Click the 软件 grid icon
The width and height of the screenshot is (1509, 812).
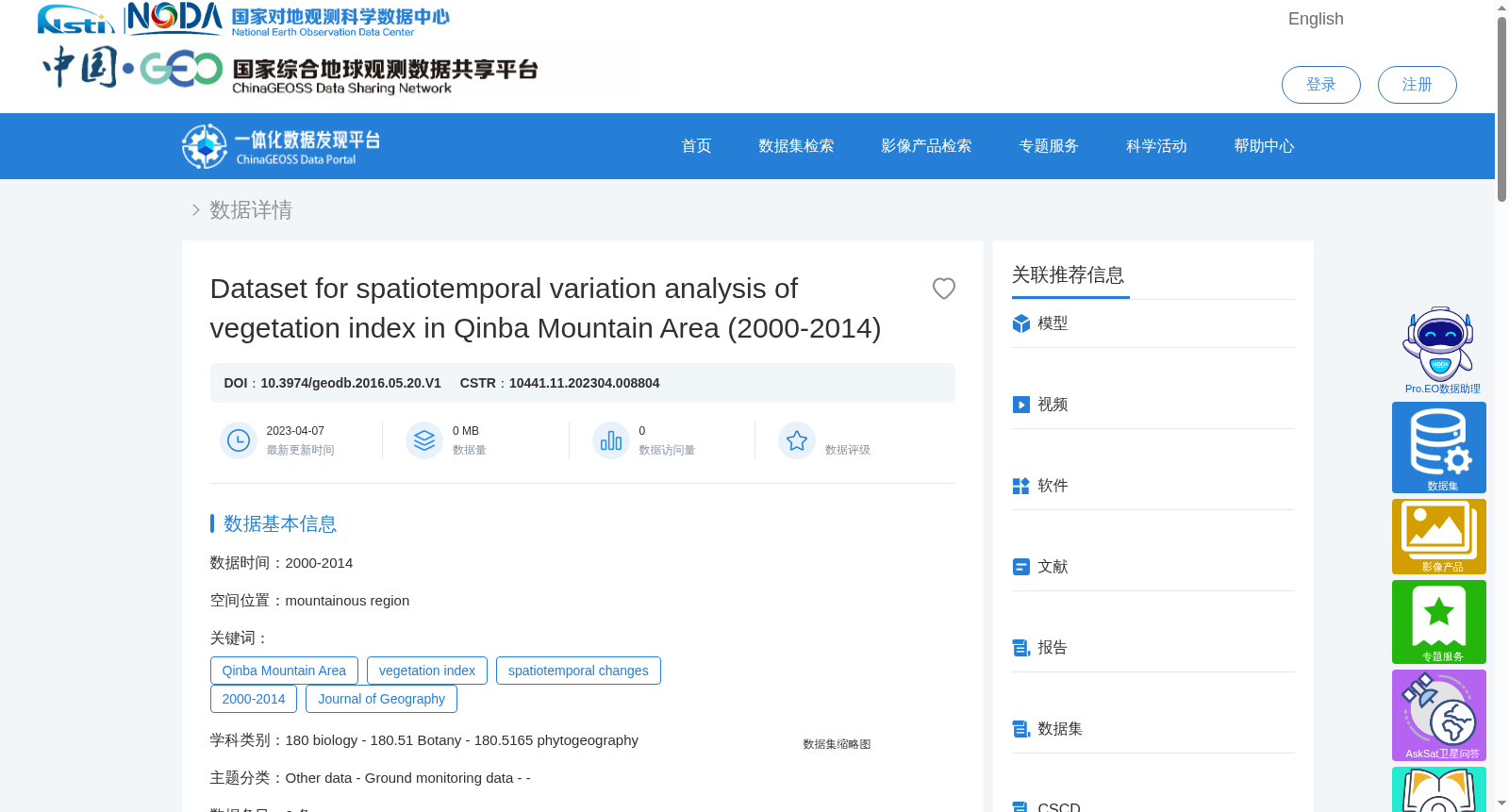(1020, 486)
